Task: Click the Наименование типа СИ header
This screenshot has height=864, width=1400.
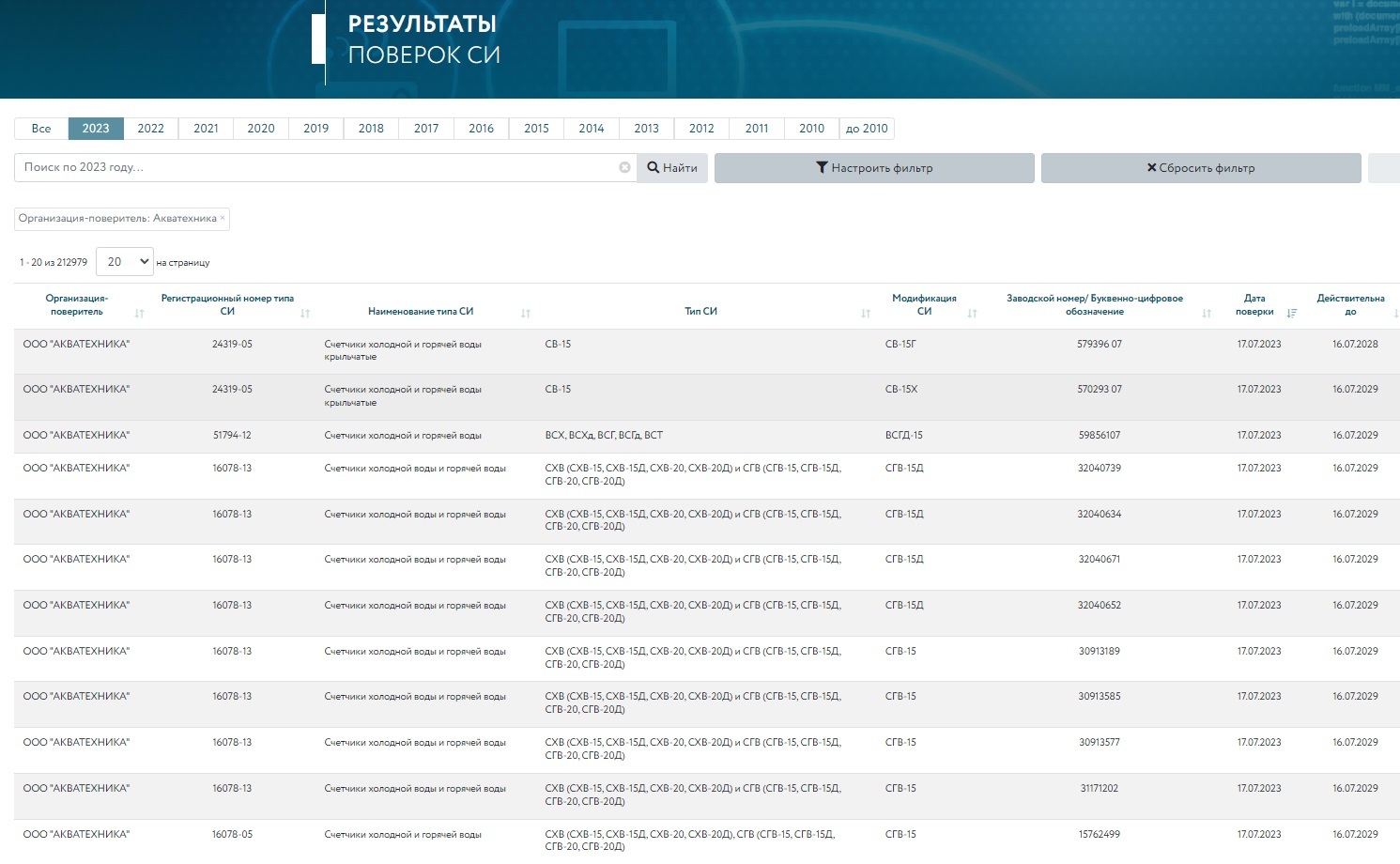Action: 421,312
